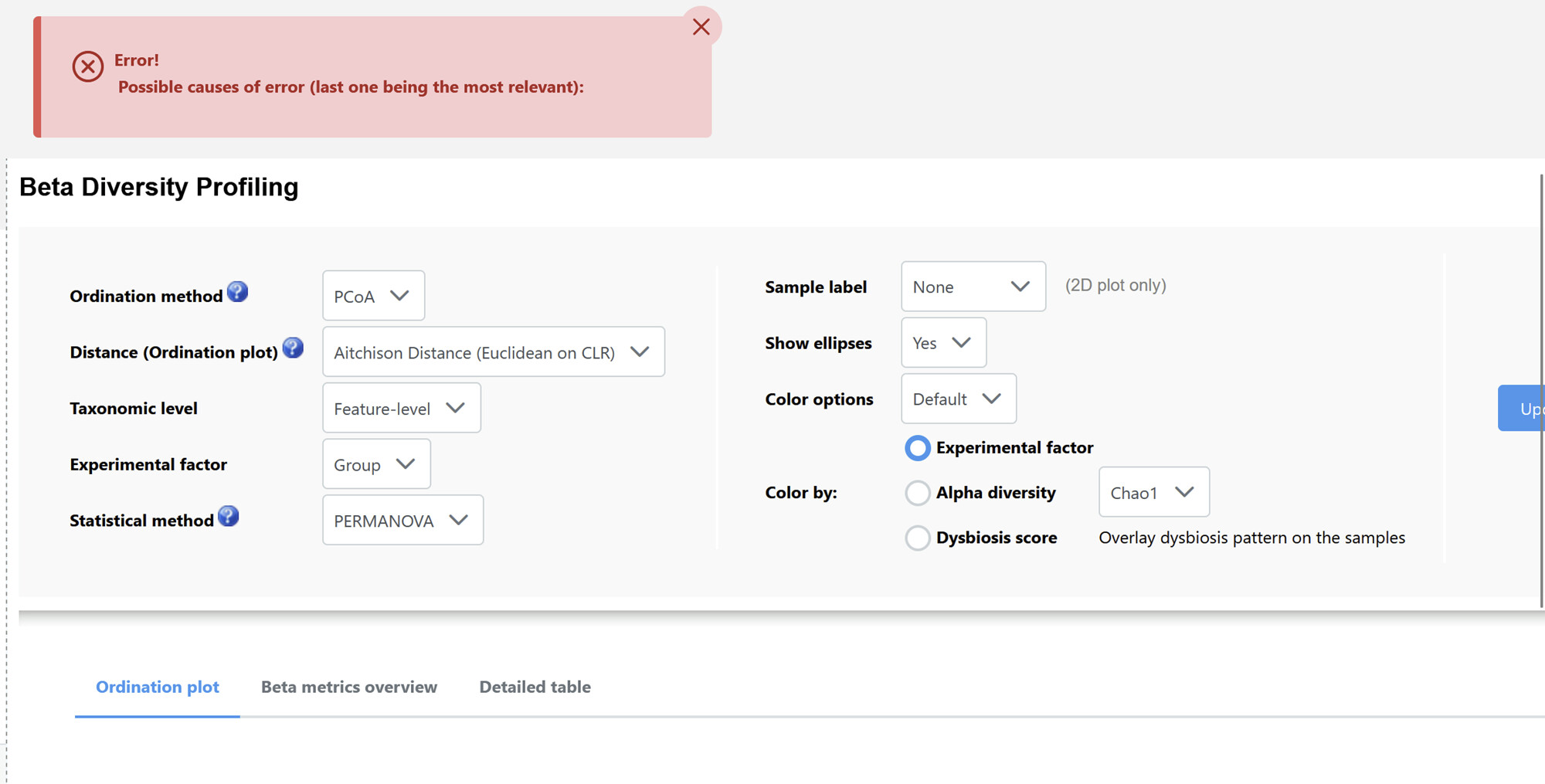Open help icon beside Ordination method
Image resolution: width=1545 pixels, height=784 pixels.
coord(238,292)
